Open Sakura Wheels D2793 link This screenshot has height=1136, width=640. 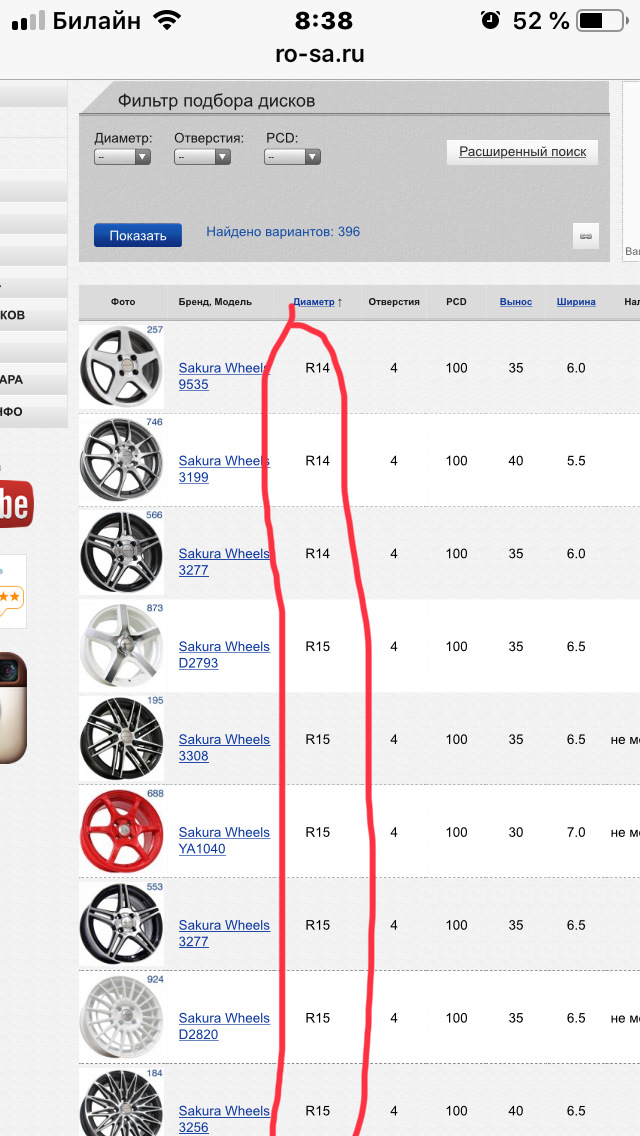pyautogui.click(x=224, y=654)
